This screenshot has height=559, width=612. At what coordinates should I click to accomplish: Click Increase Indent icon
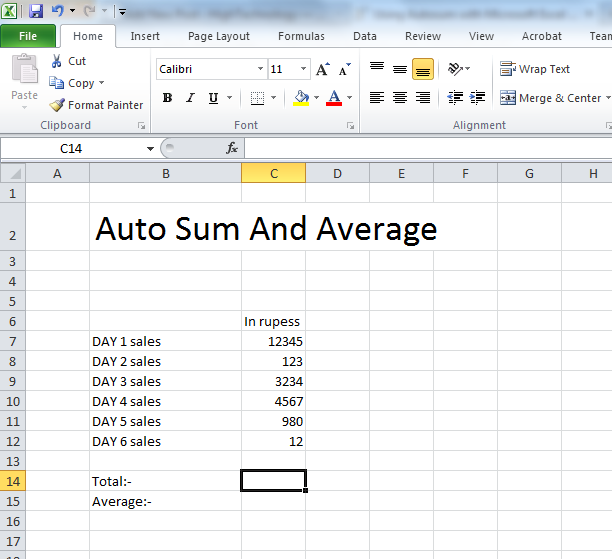[478, 98]
